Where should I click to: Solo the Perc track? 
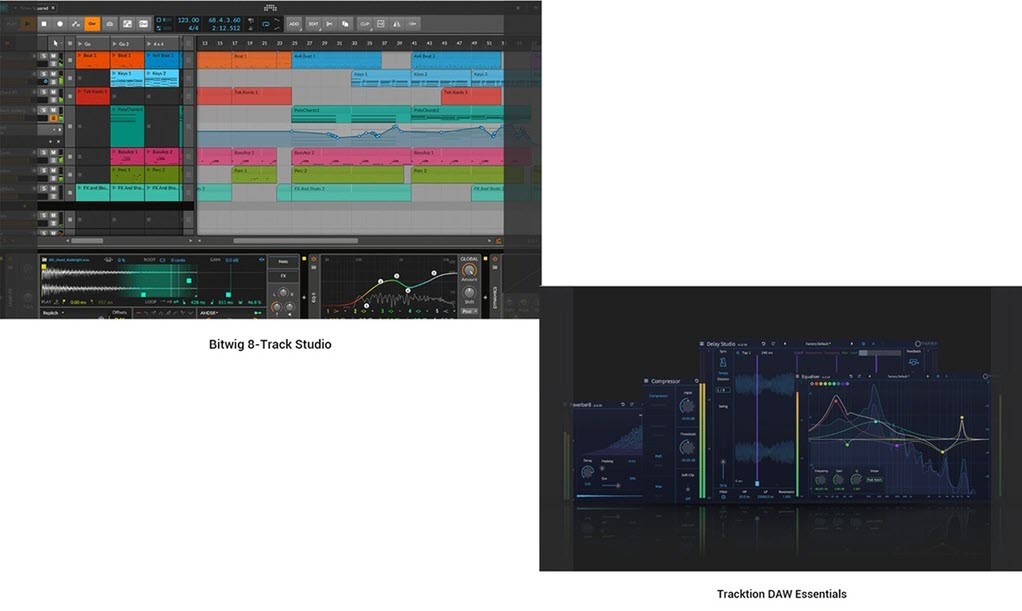[x=44, y=170]
